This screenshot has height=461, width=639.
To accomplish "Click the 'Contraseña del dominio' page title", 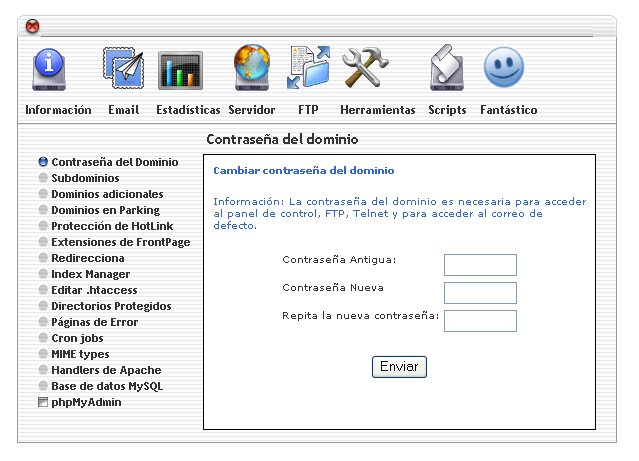I will pos(282,139).
